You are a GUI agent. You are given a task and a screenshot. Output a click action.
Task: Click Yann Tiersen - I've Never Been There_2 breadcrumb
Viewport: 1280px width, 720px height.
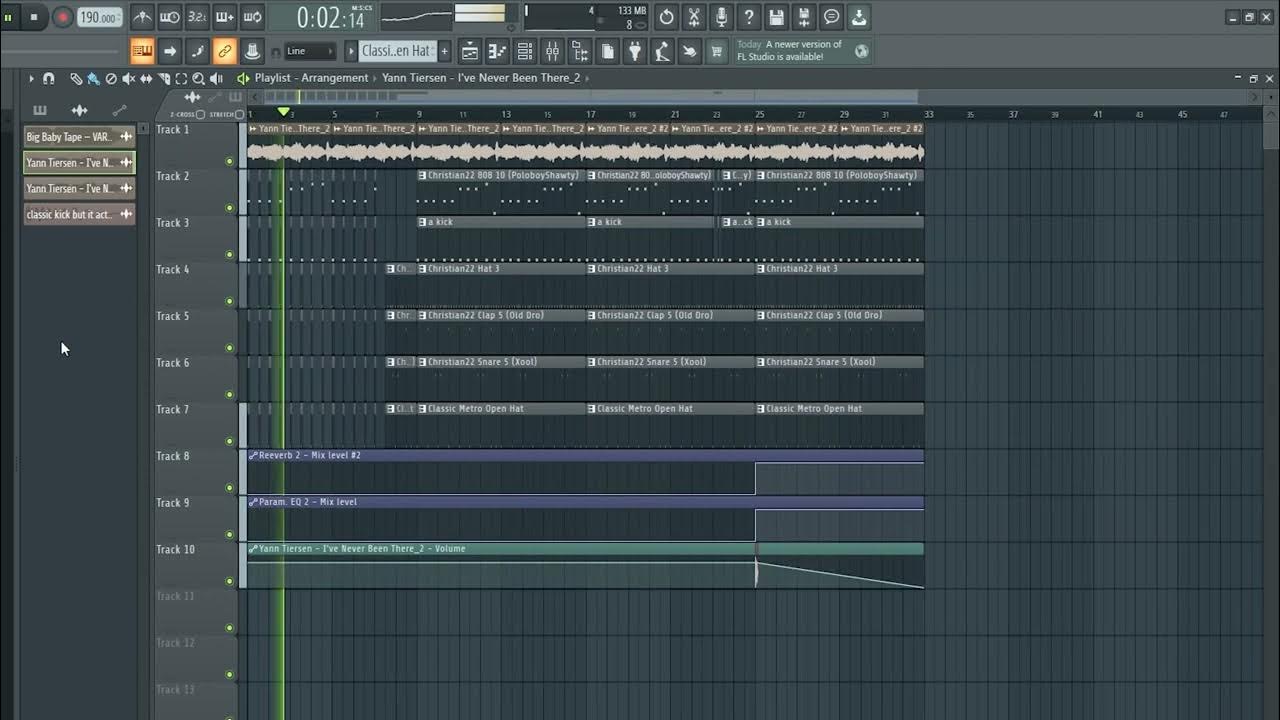(481, 78)
